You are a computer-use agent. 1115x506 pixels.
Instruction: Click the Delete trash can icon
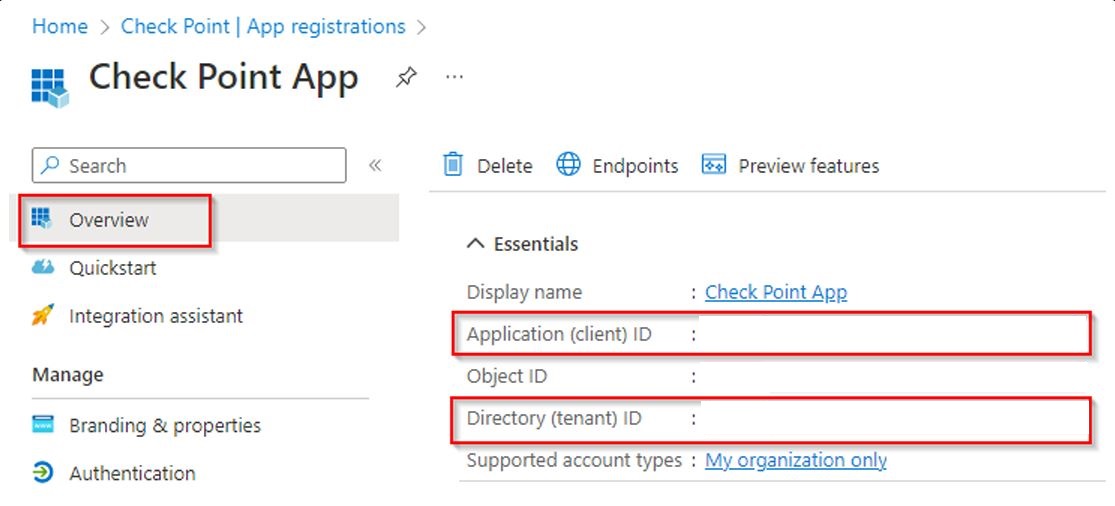[453, 165]
